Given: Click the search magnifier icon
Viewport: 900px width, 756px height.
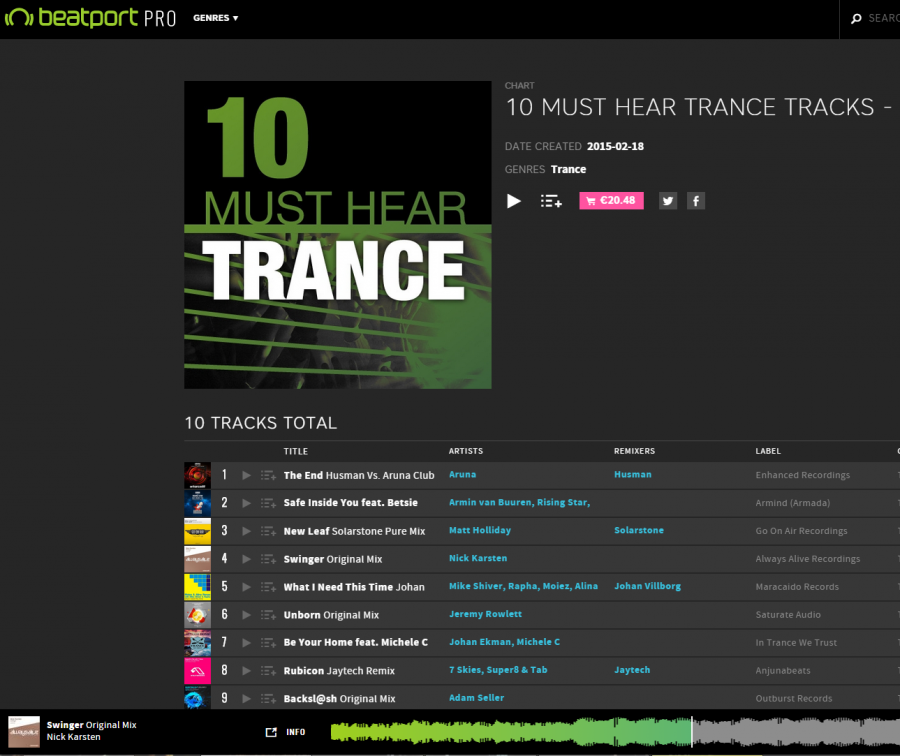Looking at the screenshot, I should coord(856,18).
